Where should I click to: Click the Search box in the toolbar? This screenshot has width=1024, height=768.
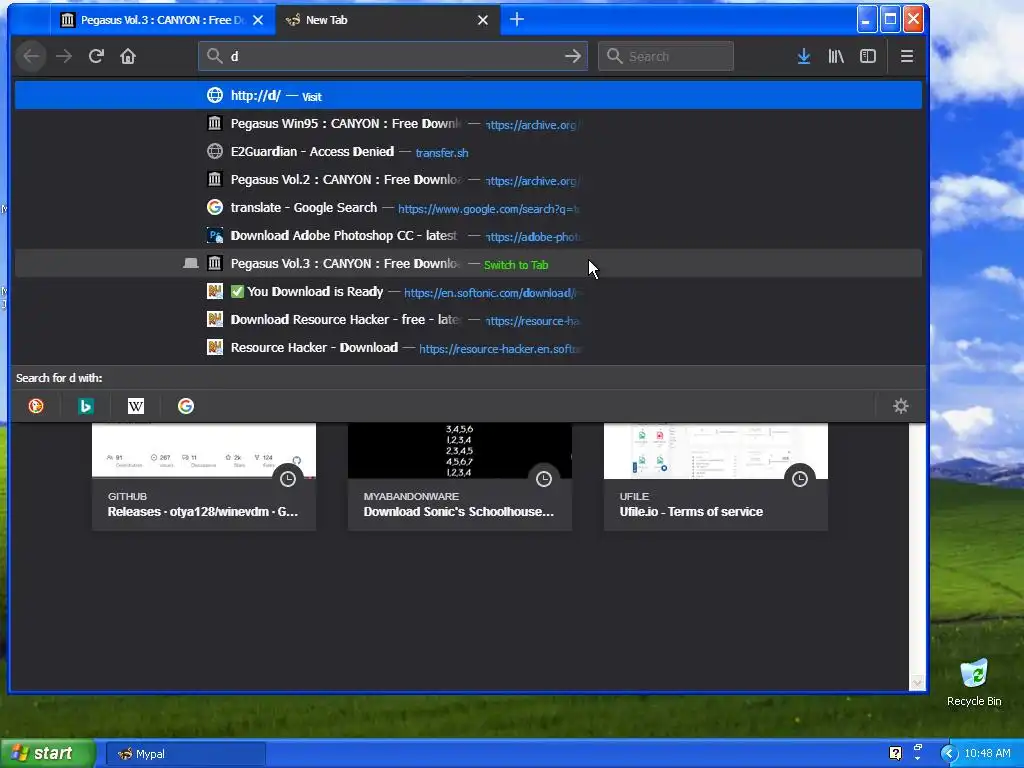click(665, 56)
